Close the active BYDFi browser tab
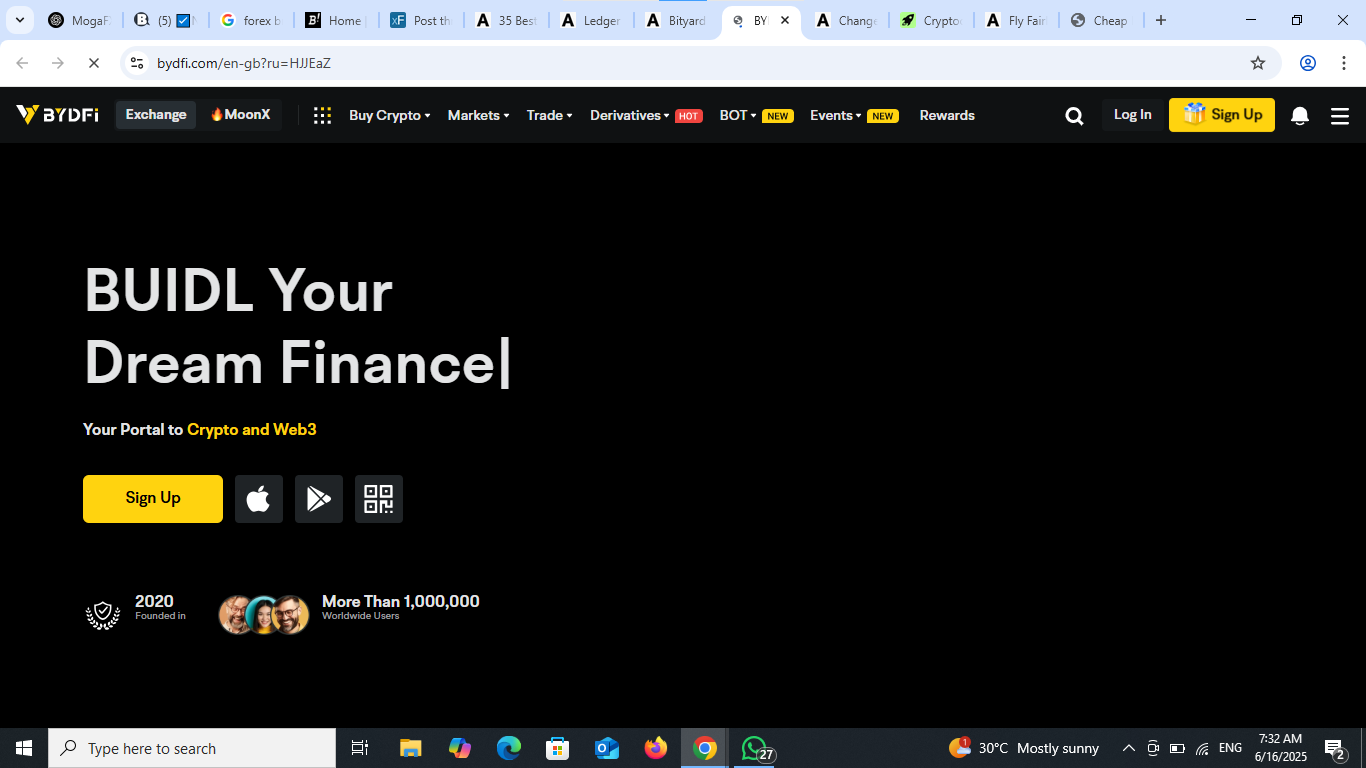 (x=785, y=20)
